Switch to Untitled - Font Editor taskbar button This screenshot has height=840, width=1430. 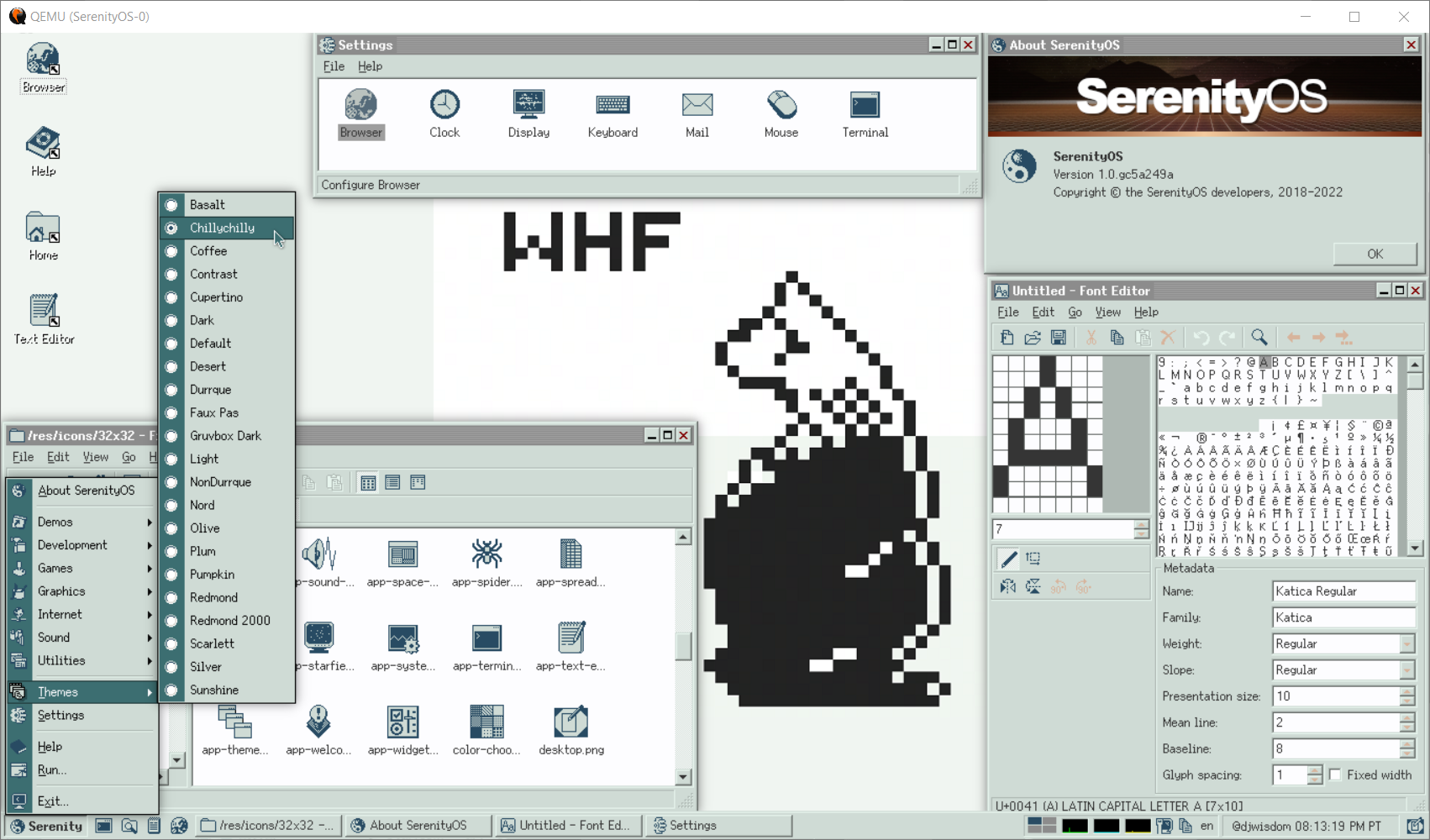(x=567, y=826)
